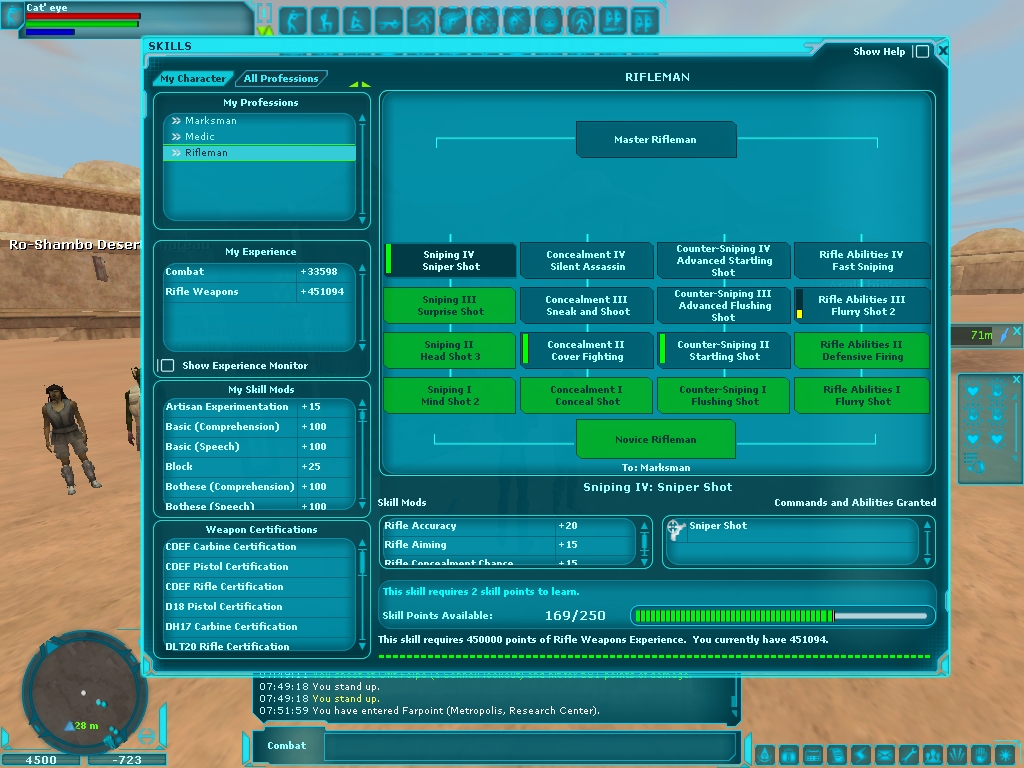The height and width of the screenshot is (768, 1024).
Task: Select the Marksman profession in list
Action: click(x=210, y=121)
